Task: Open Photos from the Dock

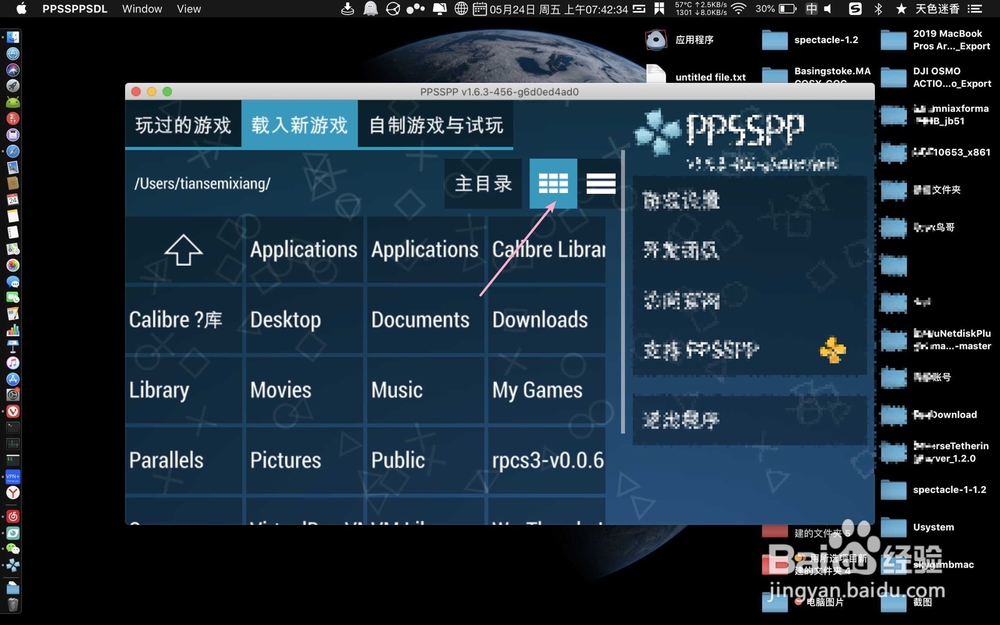Action: coord(13,265)
